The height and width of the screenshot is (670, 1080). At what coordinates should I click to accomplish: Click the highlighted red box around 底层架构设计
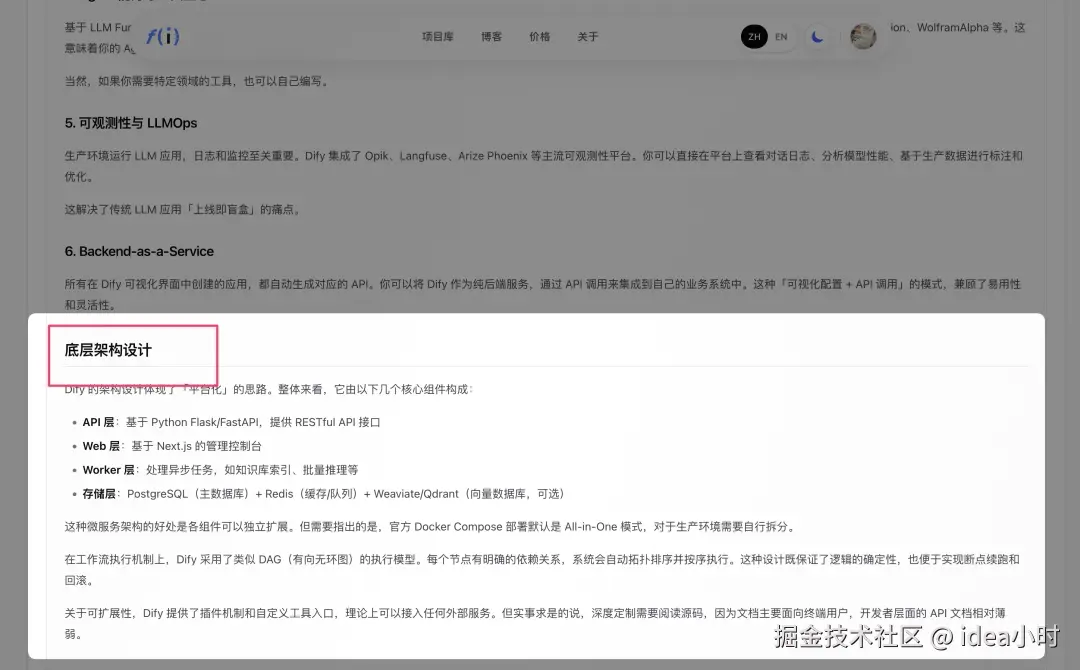pos(133,353)
